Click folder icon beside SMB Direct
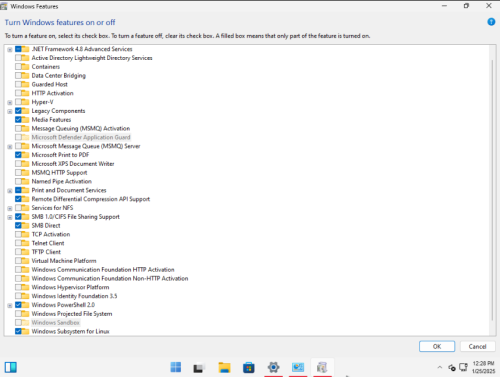Image resolution: width=500 pixels, height=377 pixels. 25,225
